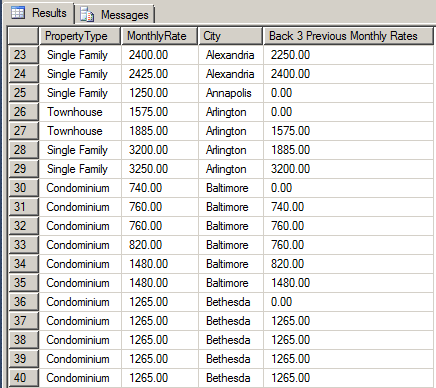Image resolution: width=436 pixels, height=388 pixels.
Task: Click the Annapolis city cell
Action: pos(230,93)
